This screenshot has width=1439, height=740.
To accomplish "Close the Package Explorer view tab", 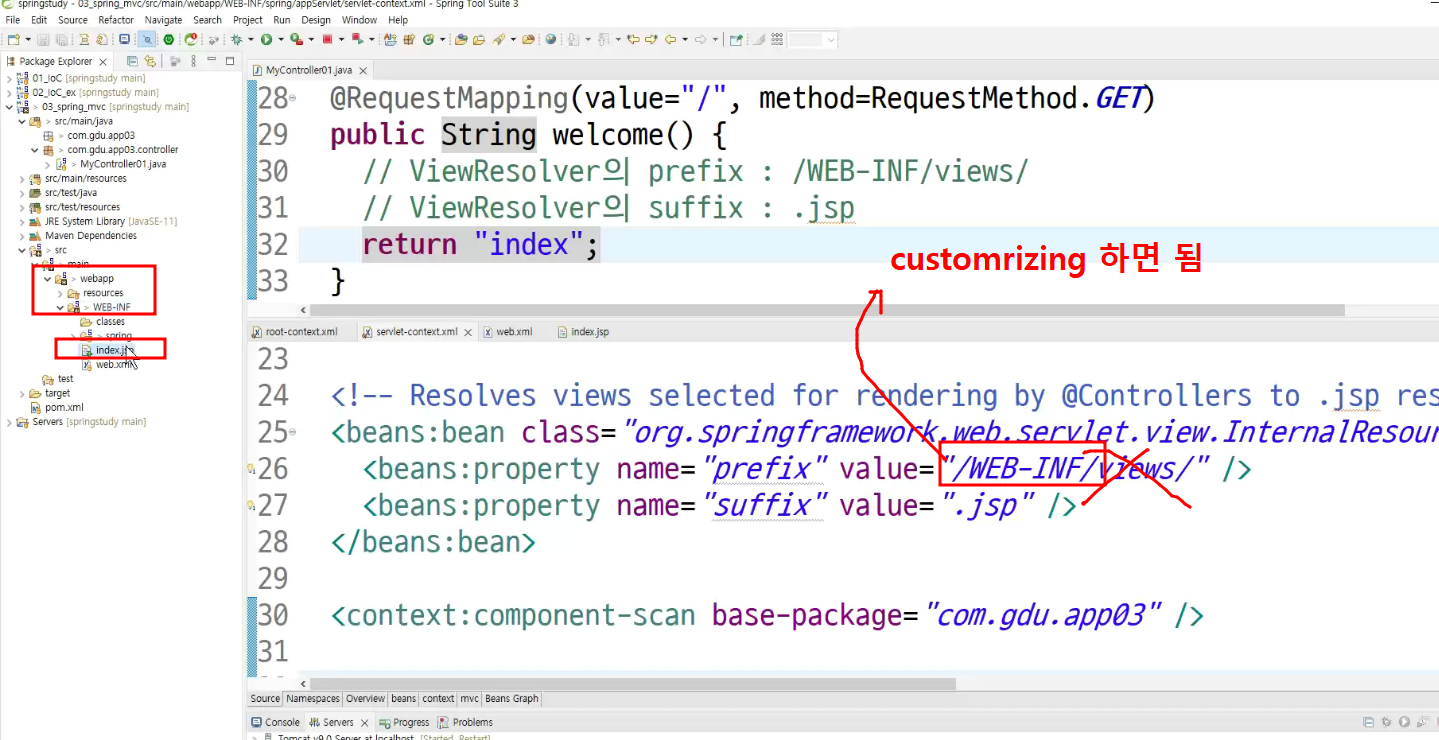I will [103, 62].
